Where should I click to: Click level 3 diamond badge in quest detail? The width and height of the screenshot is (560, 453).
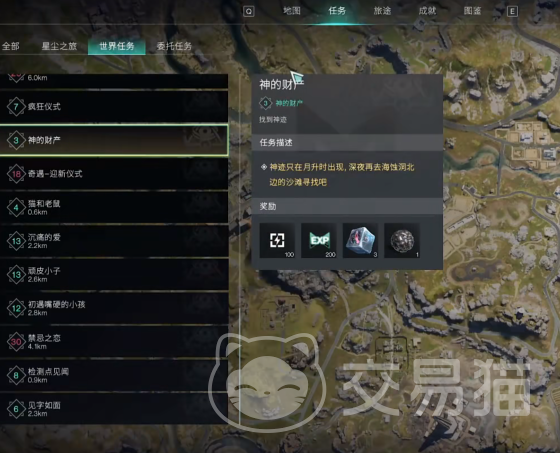tap(265, 104)
